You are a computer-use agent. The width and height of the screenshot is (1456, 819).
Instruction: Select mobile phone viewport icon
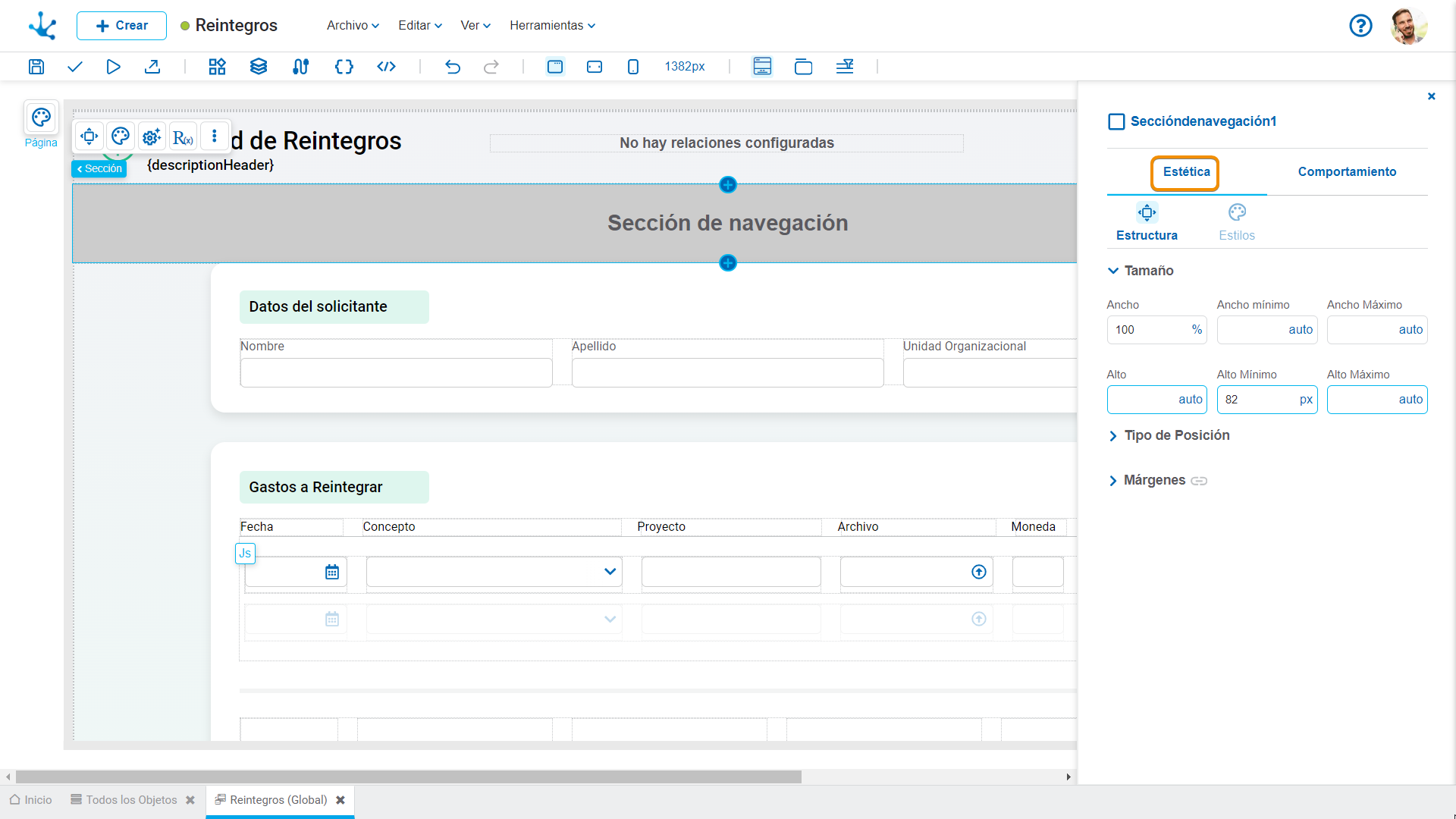[633, 67]
